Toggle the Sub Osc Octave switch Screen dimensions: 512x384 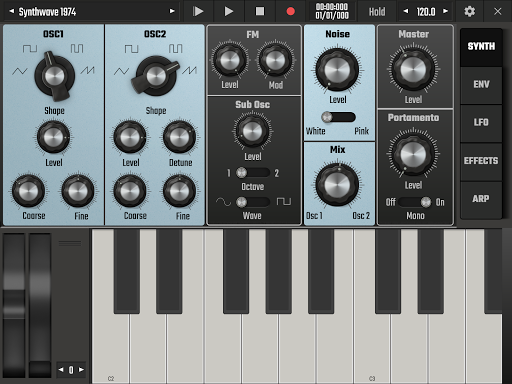coord(253,173)
